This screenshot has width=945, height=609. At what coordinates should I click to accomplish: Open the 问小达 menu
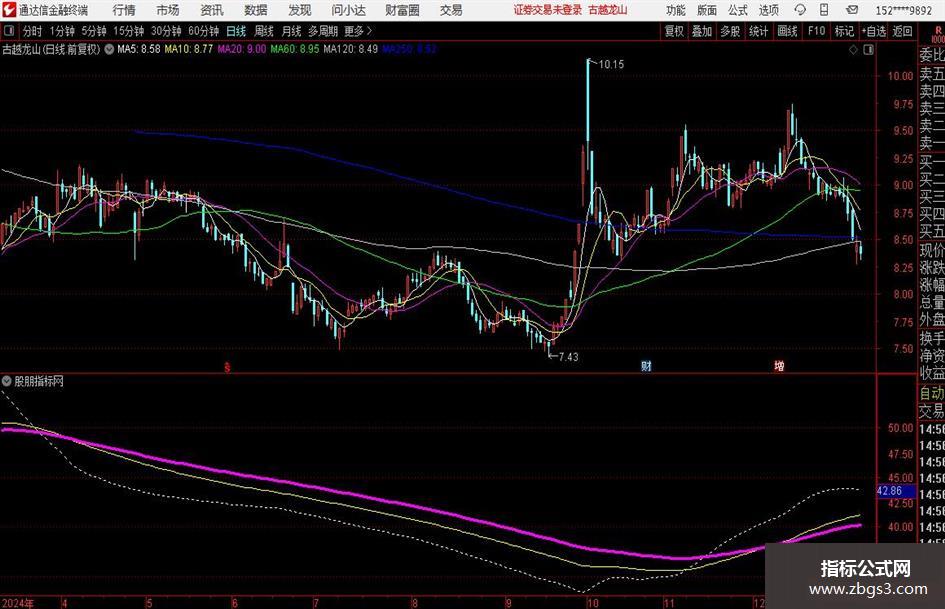point(348,10)
